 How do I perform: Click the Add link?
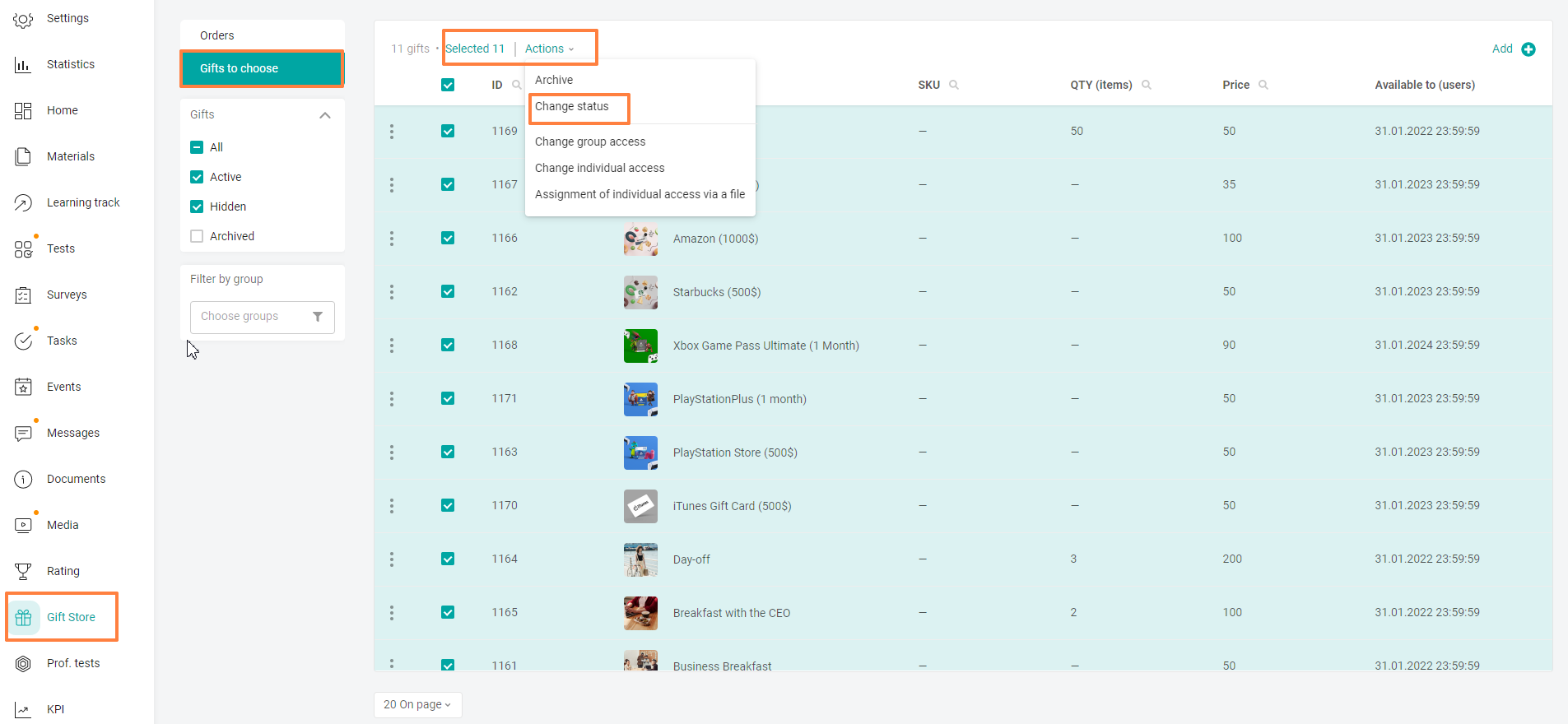click(x=1502, y=49)
